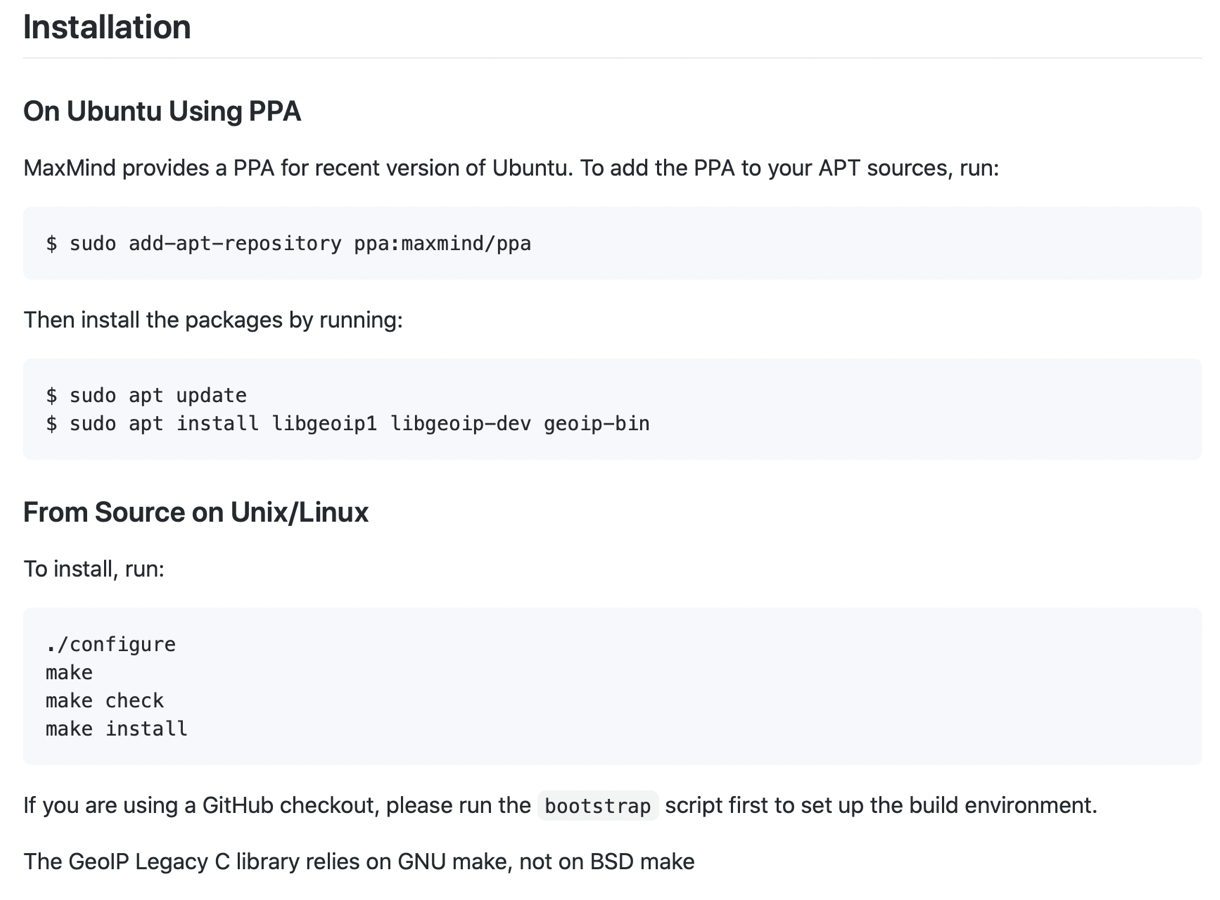Click the standalone "make" command line

[x=69, y=673]
